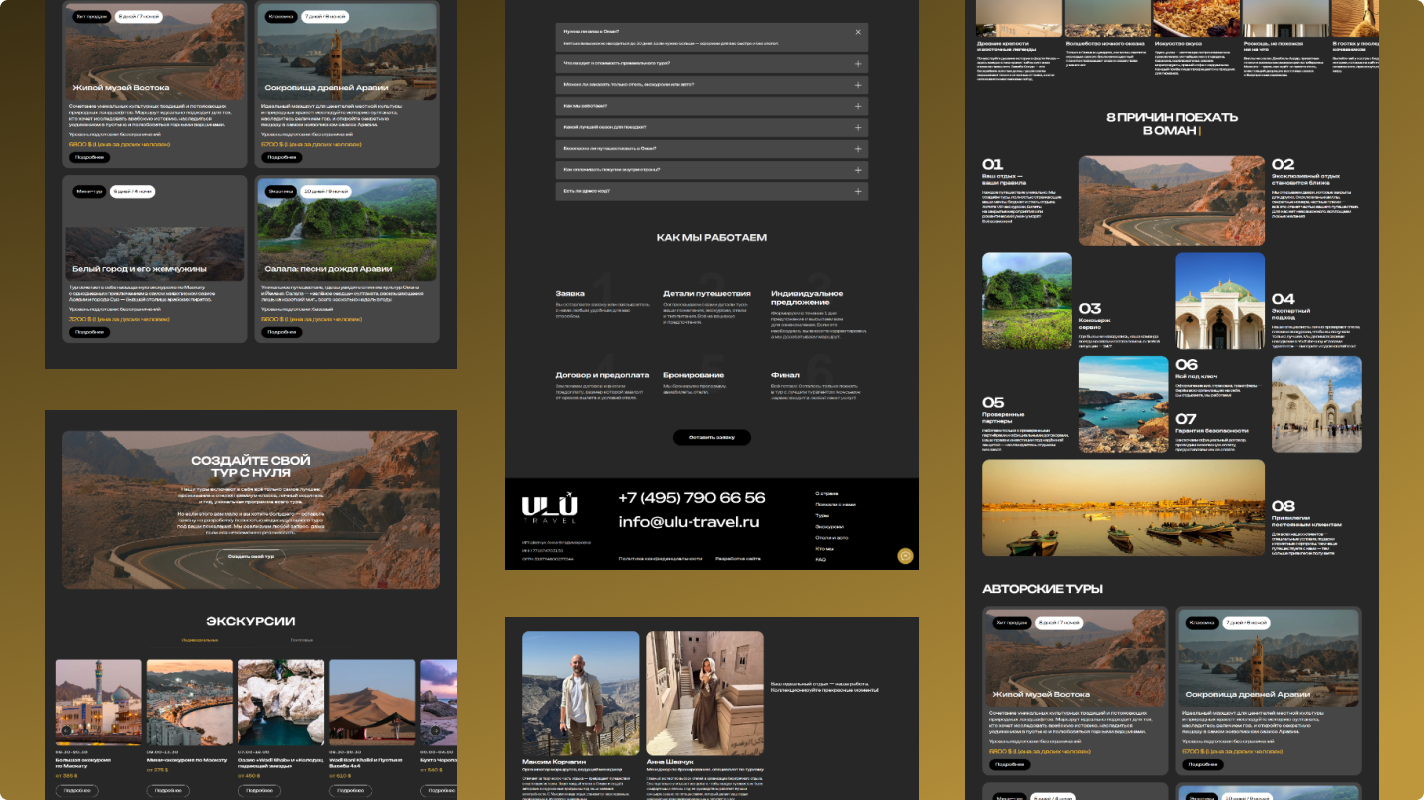Viewport: 1424px width, 800px height.
Task: Click the 'Создайте свой тур с нуля' banner heading
Action: 251,467
